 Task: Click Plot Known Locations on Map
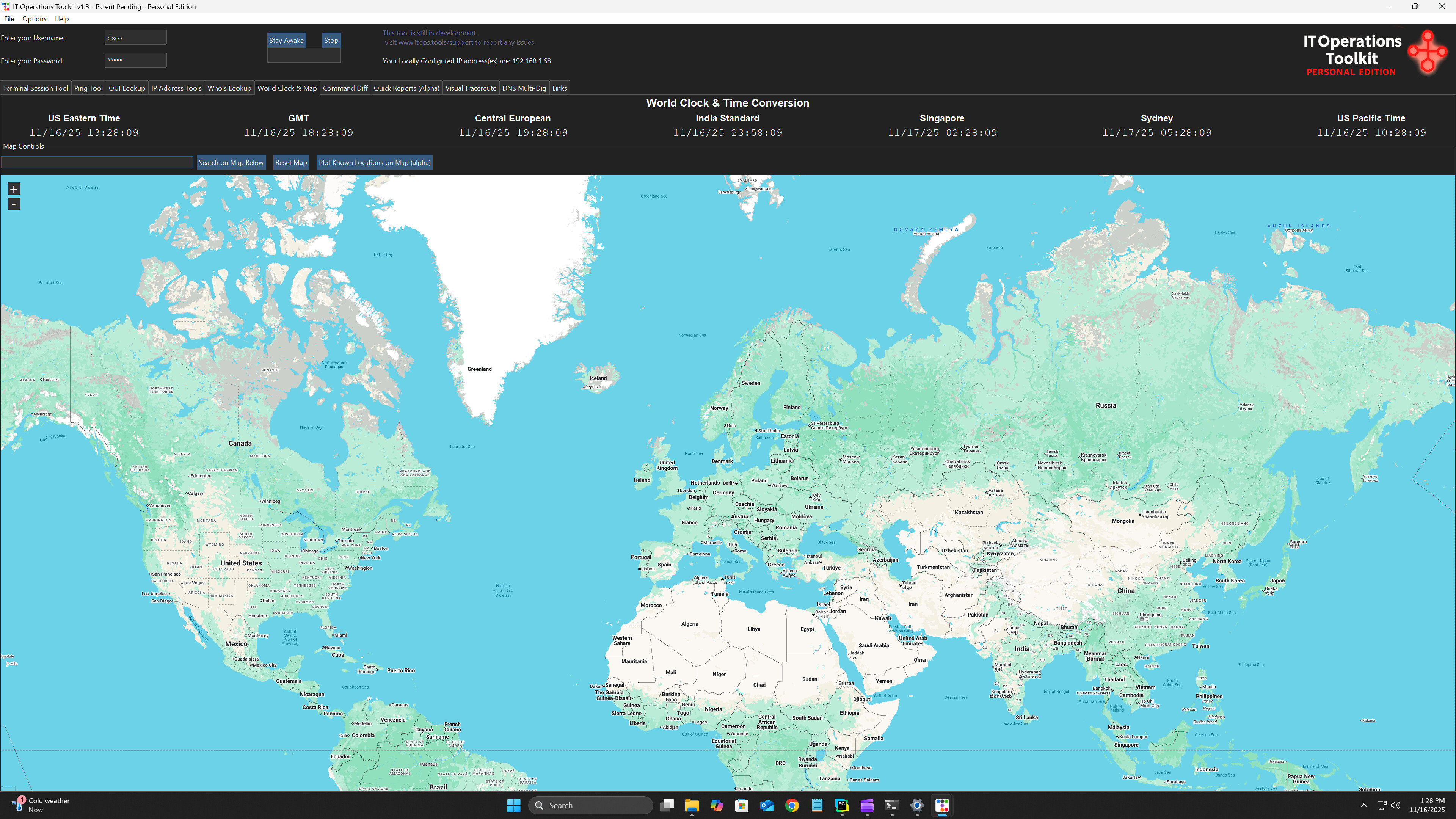pos(374,162)
